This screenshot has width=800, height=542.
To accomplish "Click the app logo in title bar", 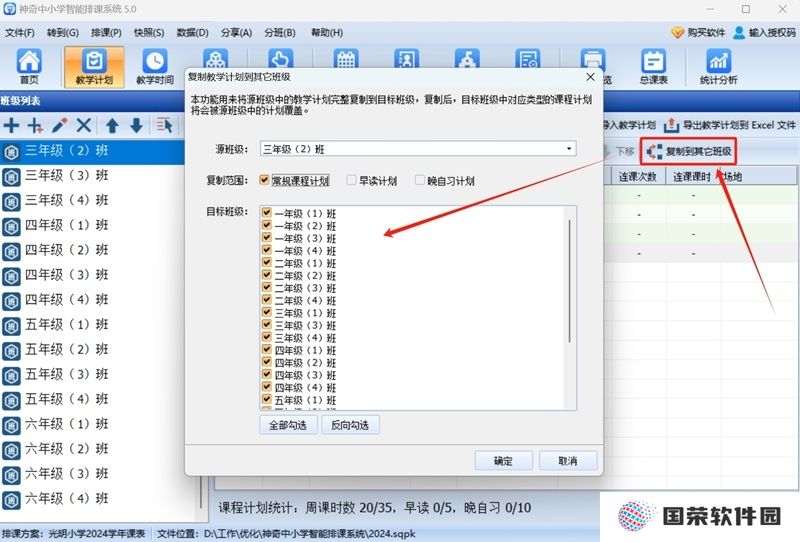I will (9, 9).
